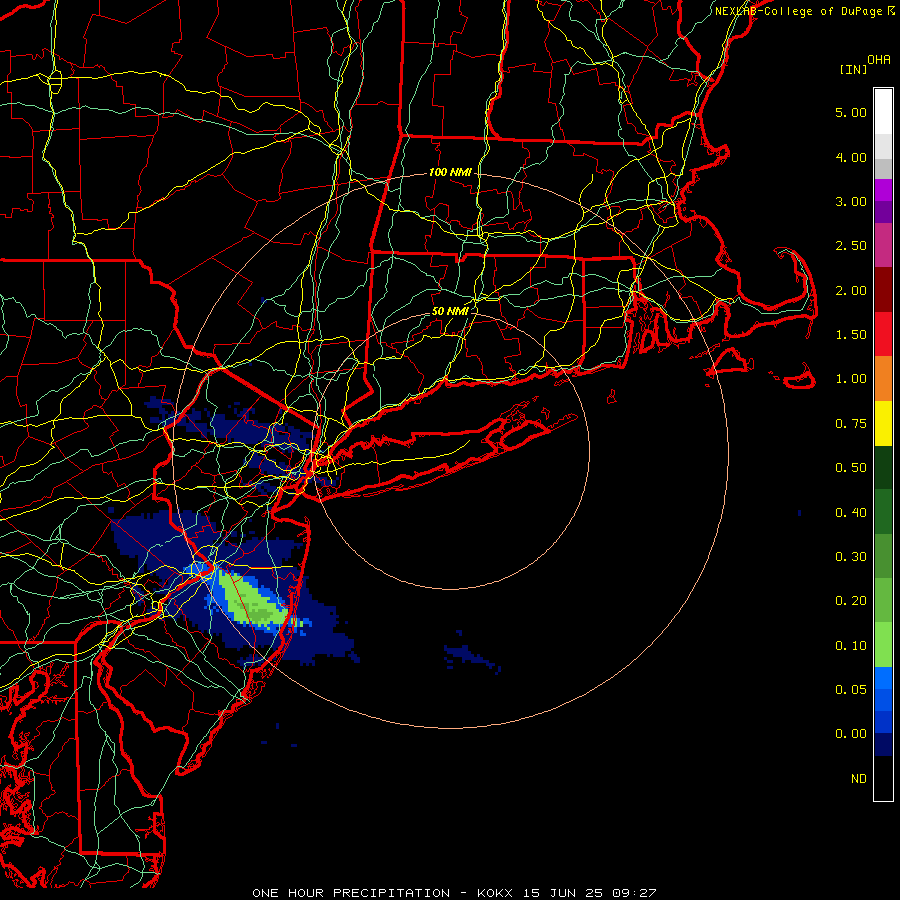Click the 3.00 legend value
The image size is (900, 900).
point(851,201)
